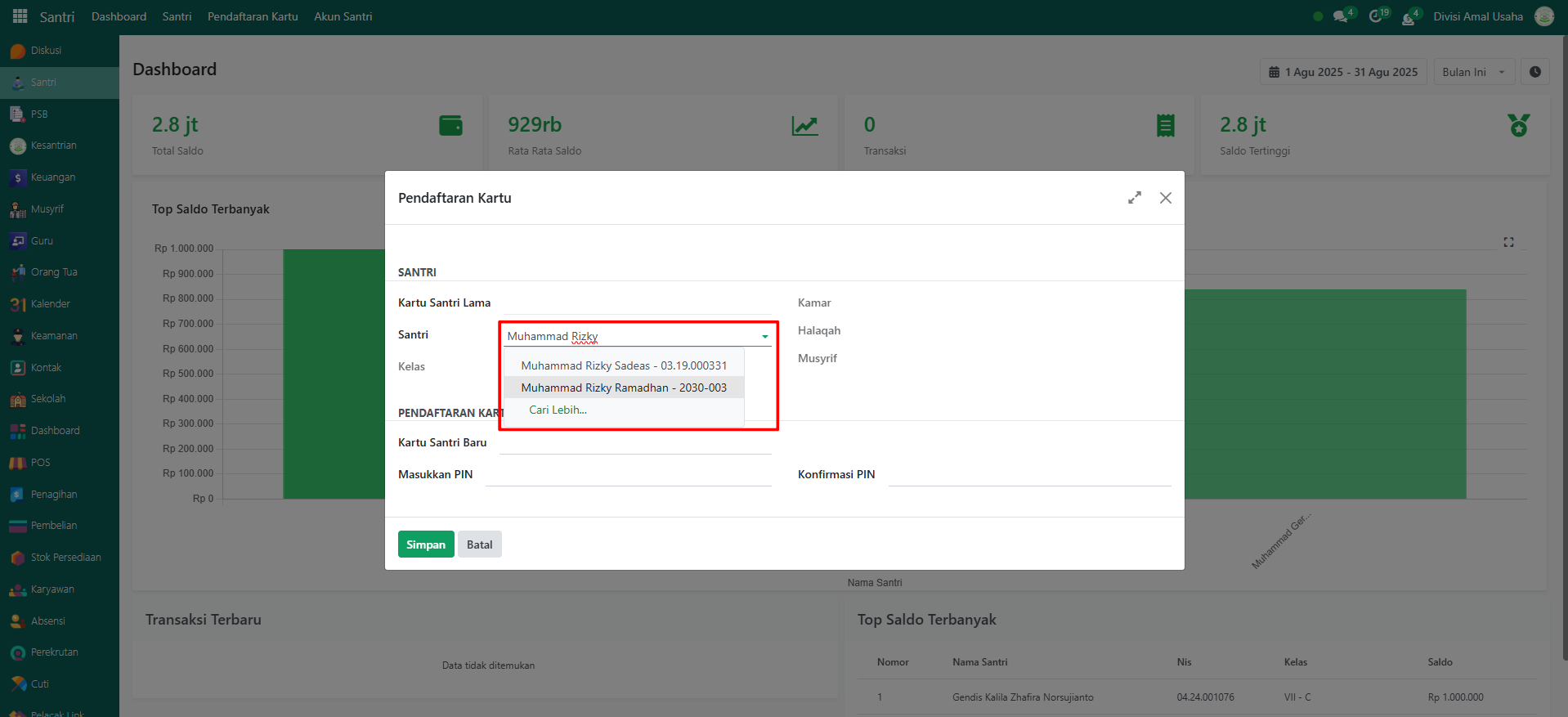The image size is (1568, 717).
Task: Click the Masukkan PIN input field
Action: (x=628, y=475)
